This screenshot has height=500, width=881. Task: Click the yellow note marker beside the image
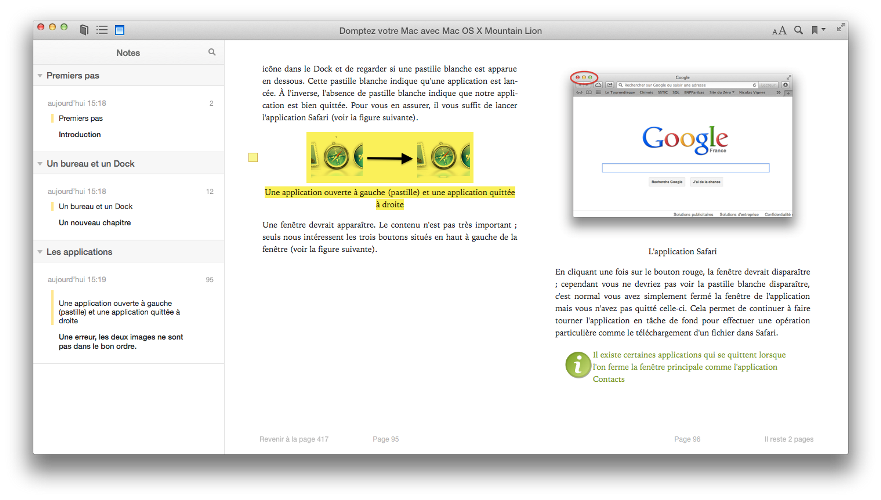click(x=253, y=157)
